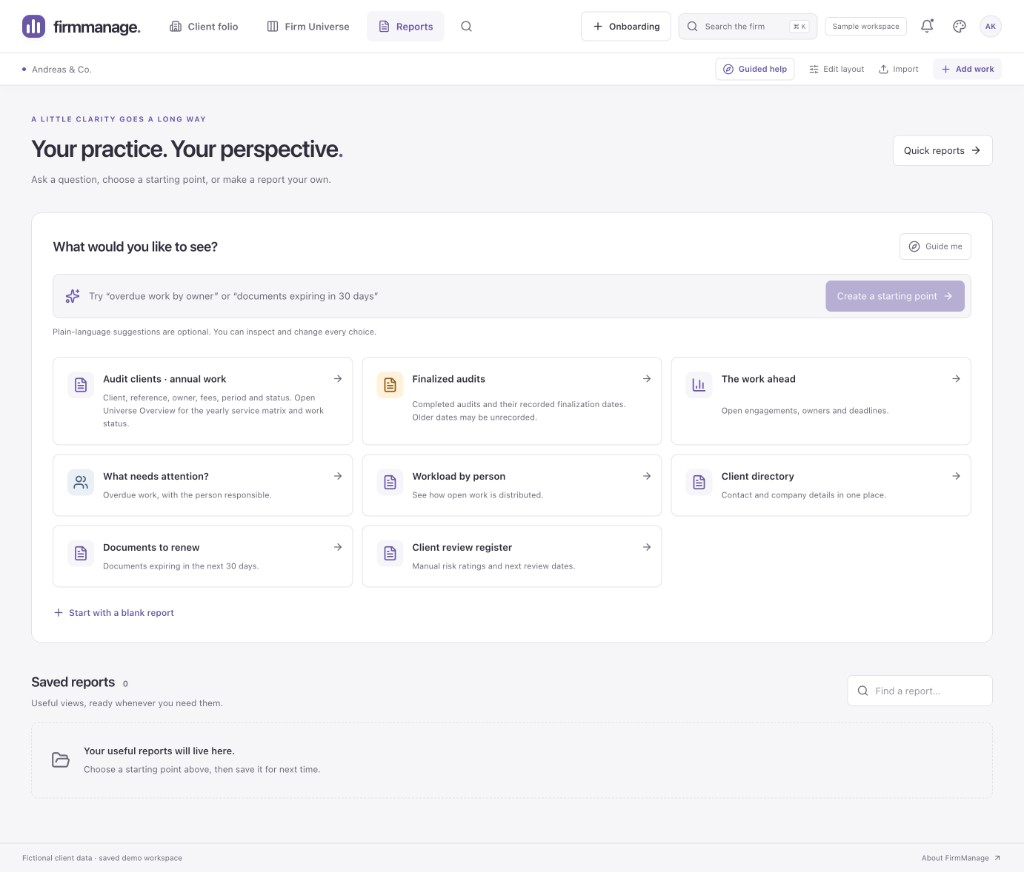The width and height of the screenshot is (1024, 872).
Task: Click The work ahead chart icon
Action: point(699,385)
